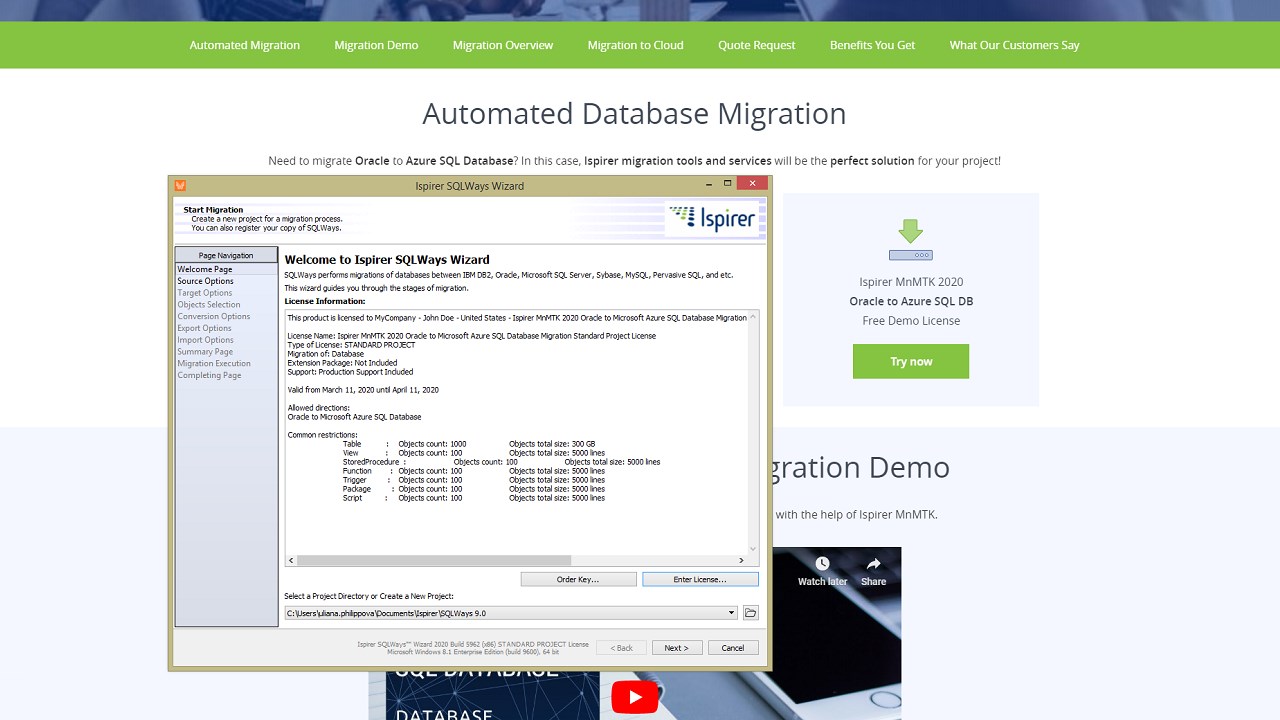The image size is (1280, 720).
Task: Expand the project directory dropdown arrow
Action: coord(731,613)
